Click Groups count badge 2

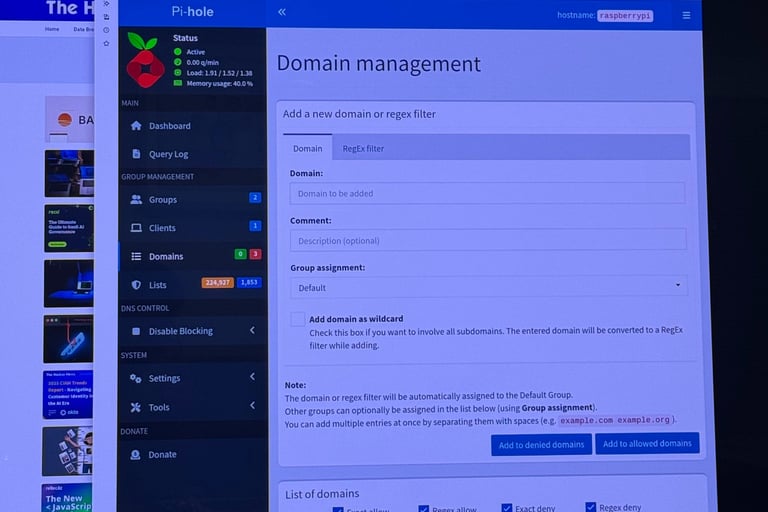[255, 197]
